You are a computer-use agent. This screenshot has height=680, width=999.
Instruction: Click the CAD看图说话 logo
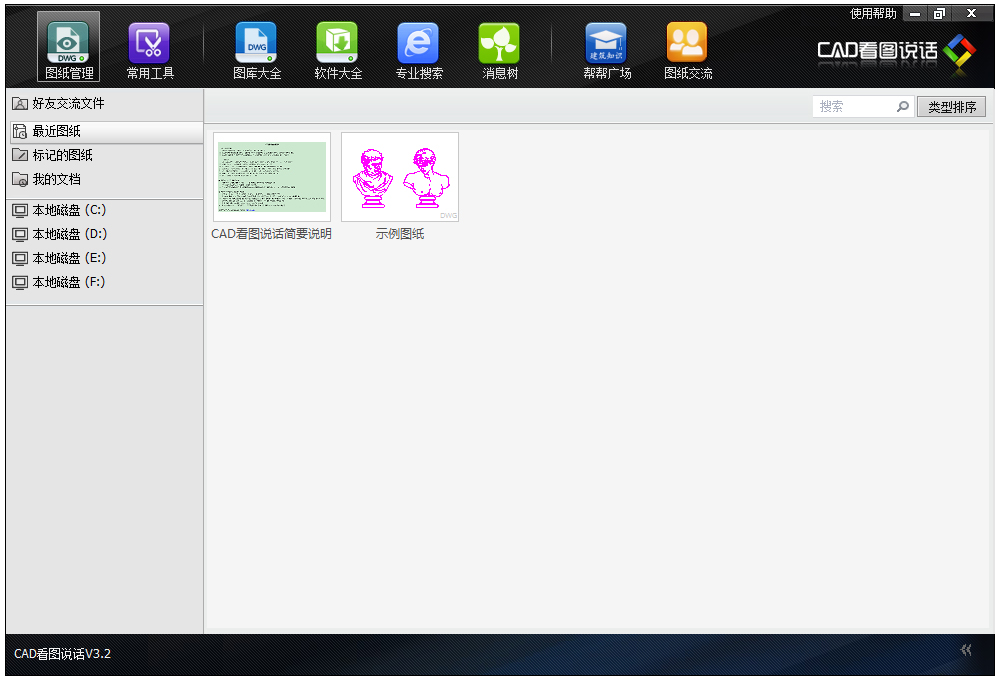[896, 51]
